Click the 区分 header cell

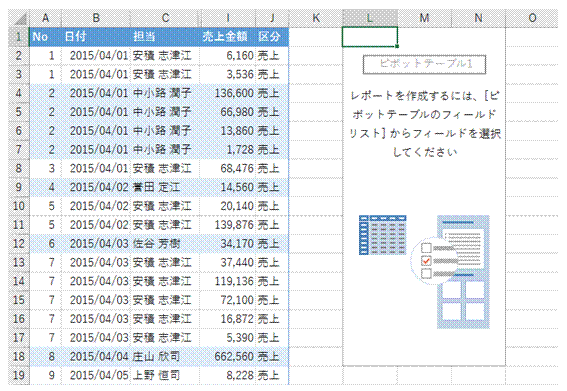tap(272, 37)
